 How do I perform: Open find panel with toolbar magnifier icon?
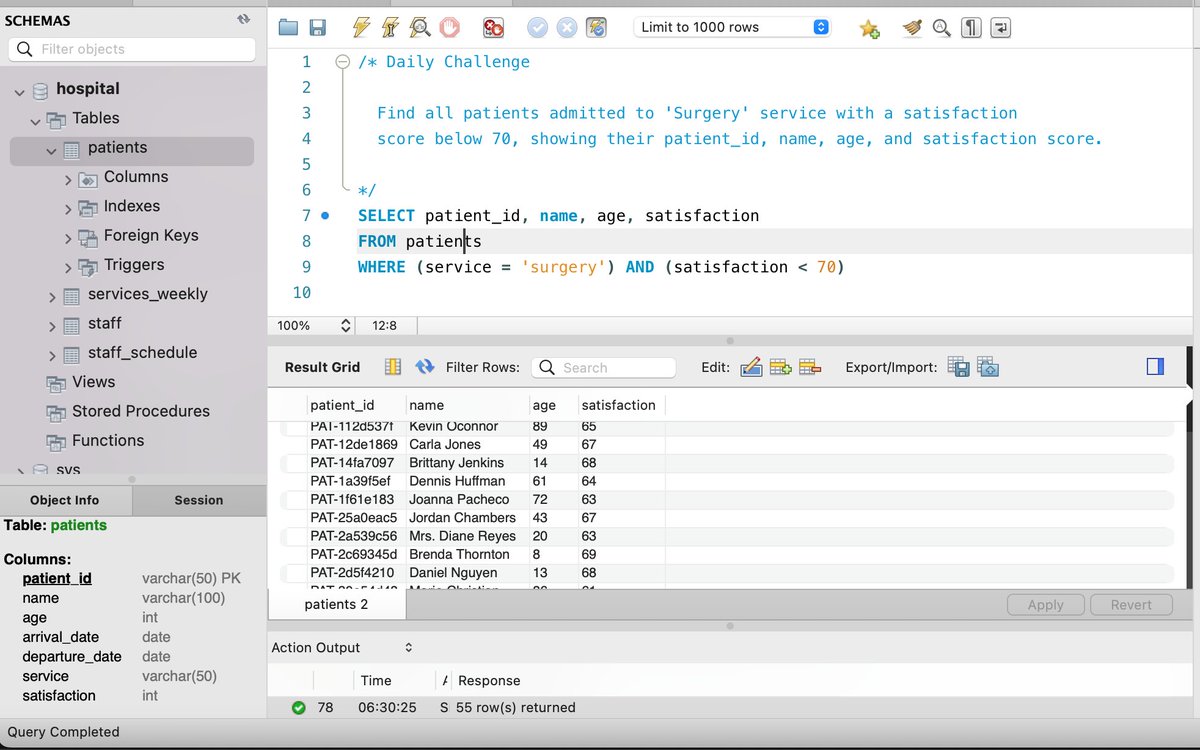click(941, 28)
